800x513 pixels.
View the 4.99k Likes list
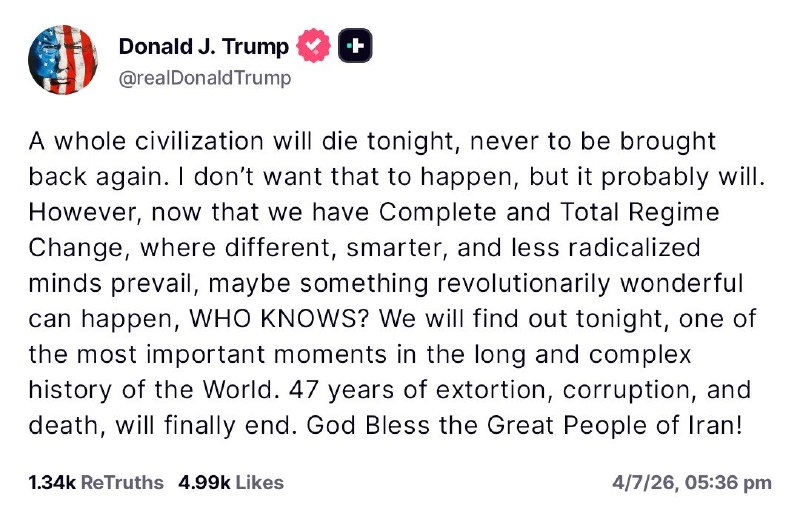pyautogui.click(x=230, y=482)
